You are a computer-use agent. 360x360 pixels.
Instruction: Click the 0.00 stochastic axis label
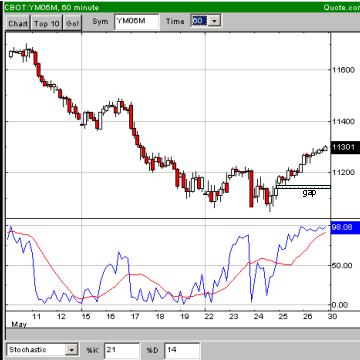(340, 305)
